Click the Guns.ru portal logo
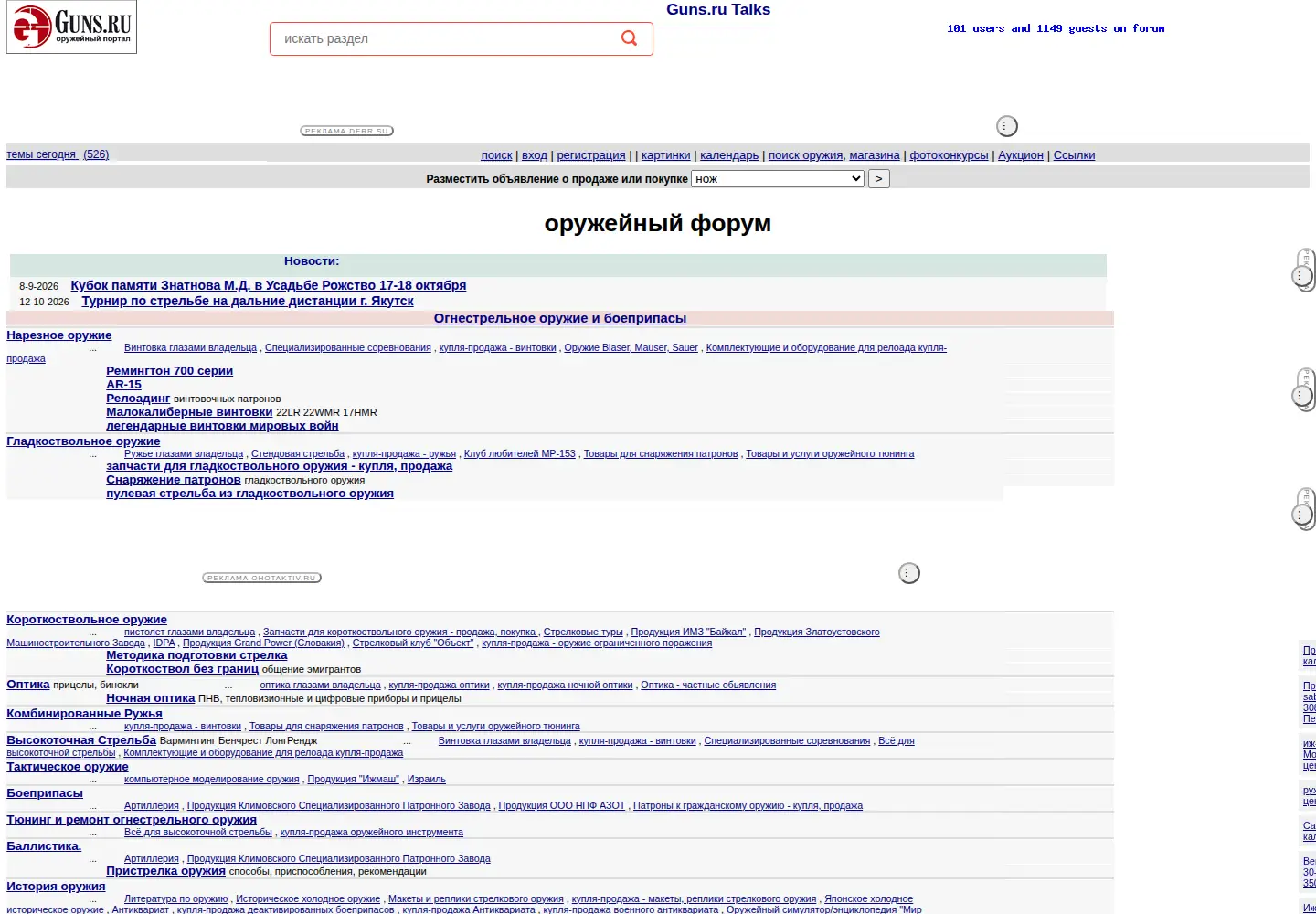Image resolution: width=1316 pixels, height=914 pixels. pyautogui.click(x=71, y=27)
